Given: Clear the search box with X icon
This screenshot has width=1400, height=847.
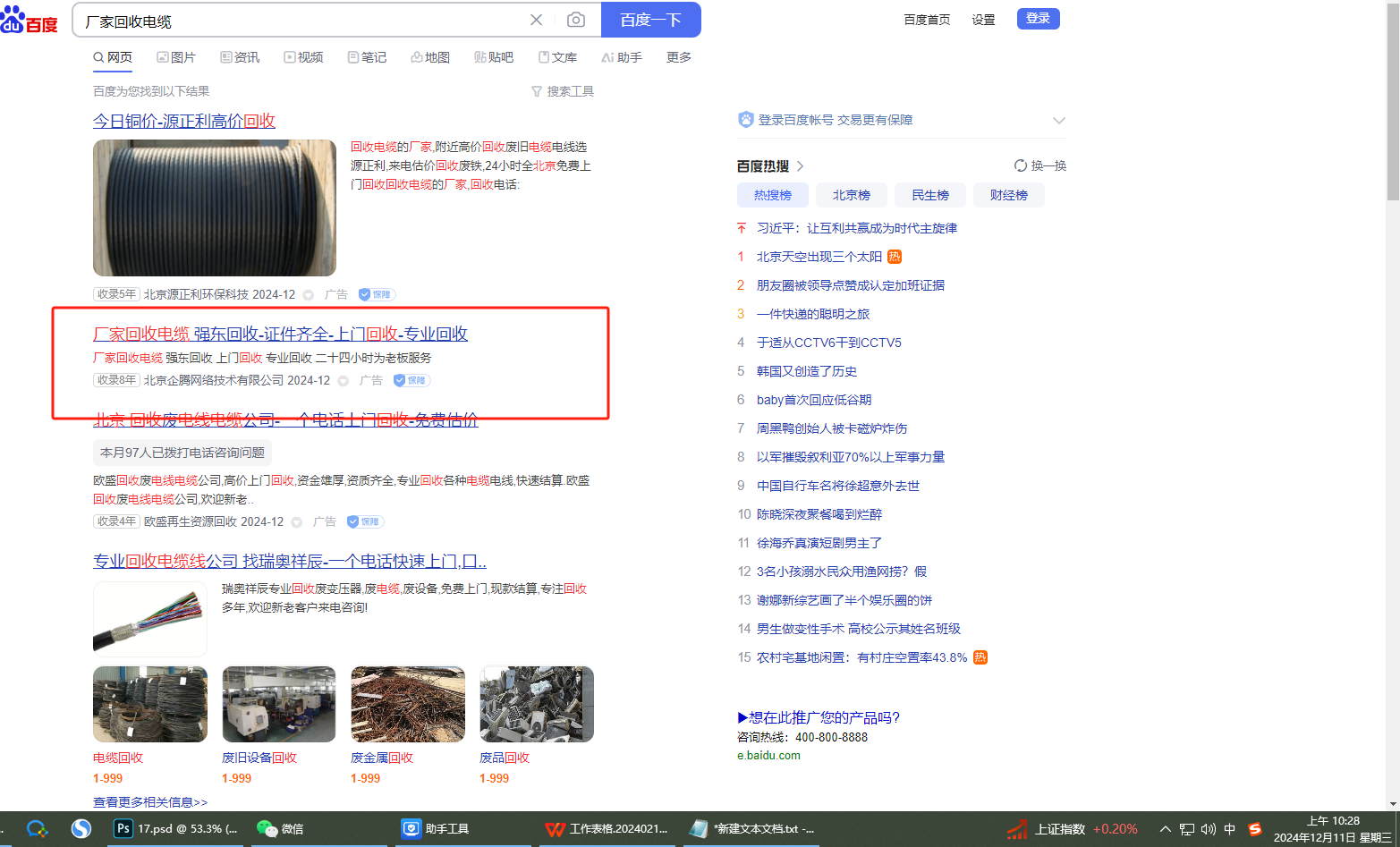Looking at the screenshot, I should pyautogui.click(x=536, y=20).
